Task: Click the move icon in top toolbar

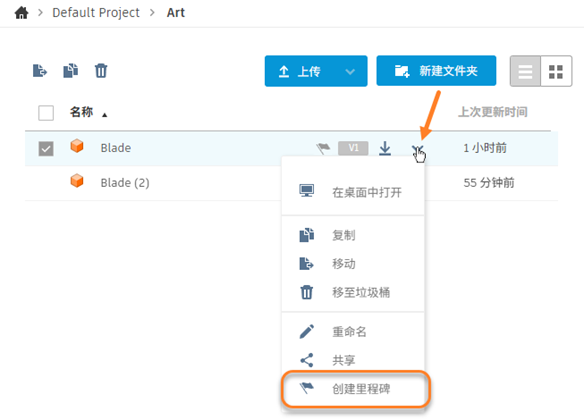Action: [x=40, y=70]
